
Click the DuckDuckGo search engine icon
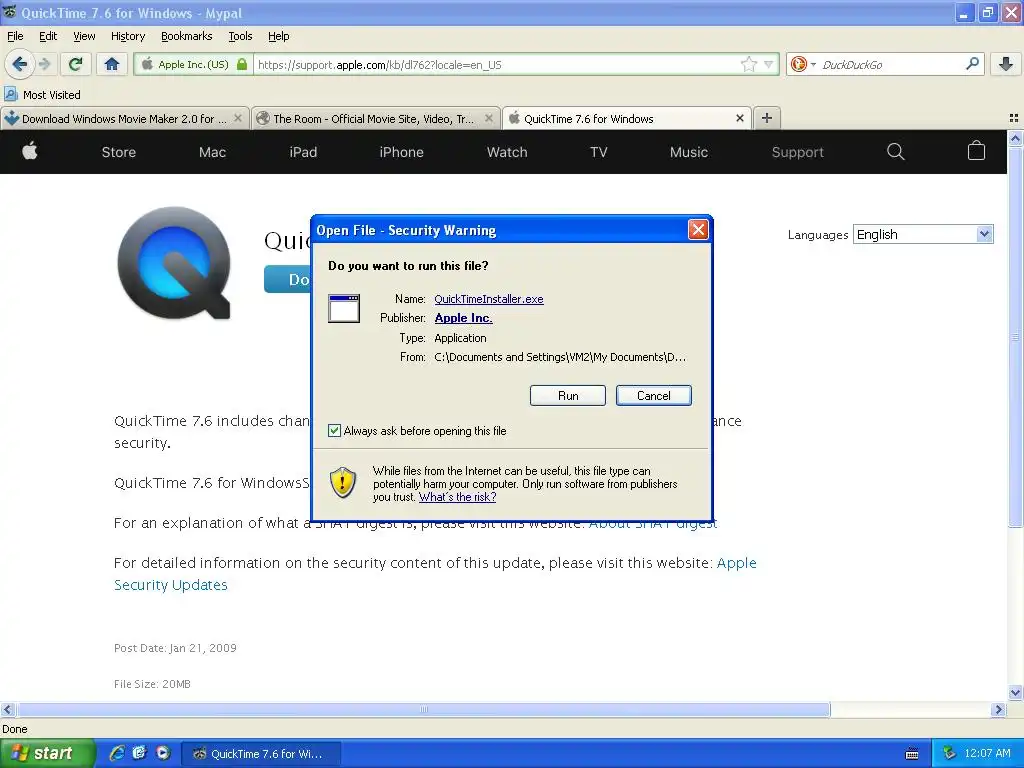click(x=798, y=64)
